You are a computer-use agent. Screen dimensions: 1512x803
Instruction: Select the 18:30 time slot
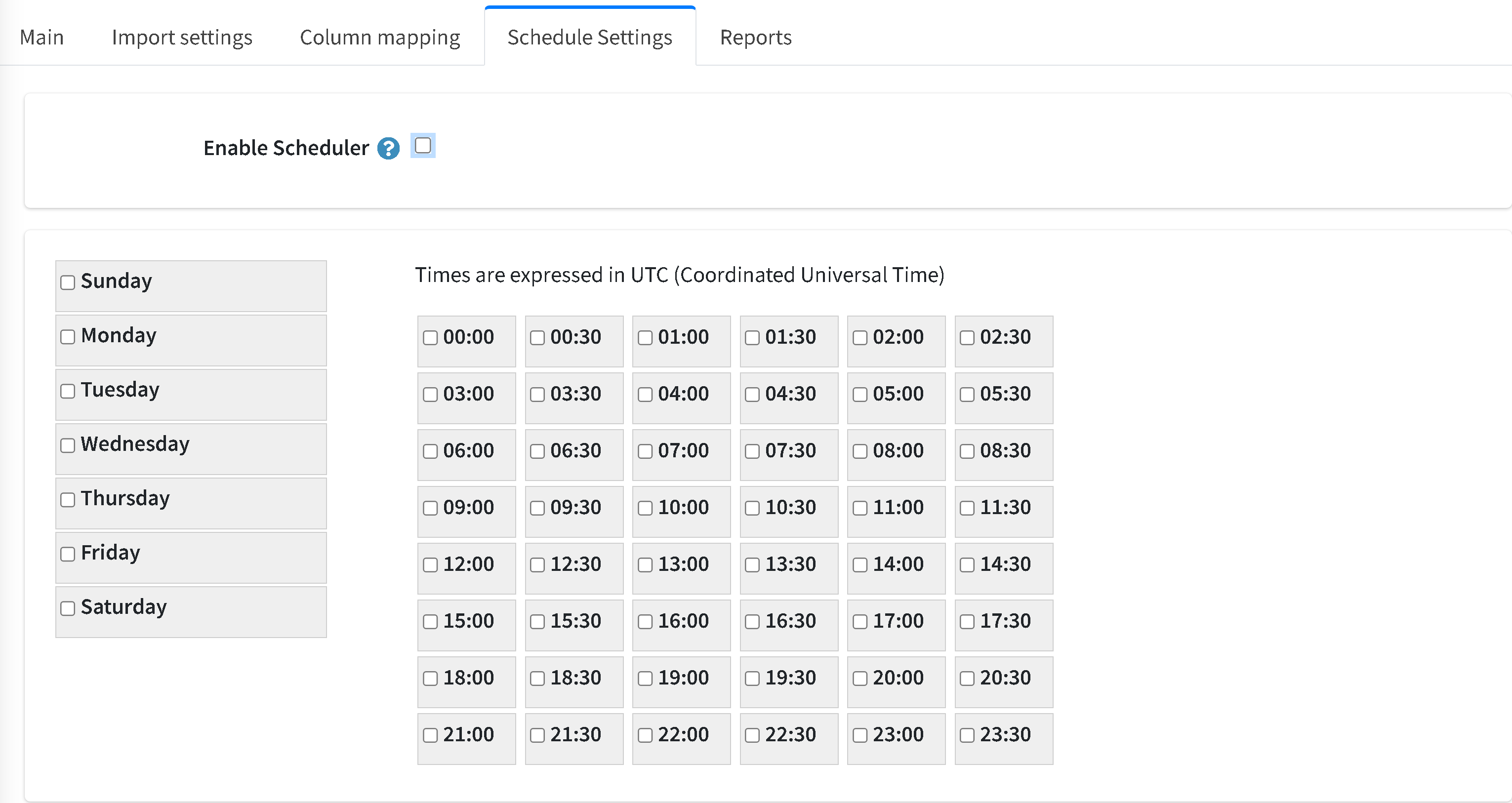[x=537, y=679]
